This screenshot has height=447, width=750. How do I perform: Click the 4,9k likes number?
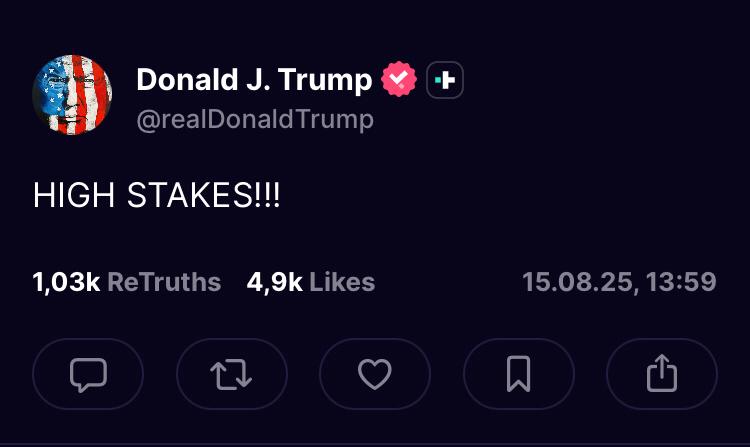tap(274, 282)
